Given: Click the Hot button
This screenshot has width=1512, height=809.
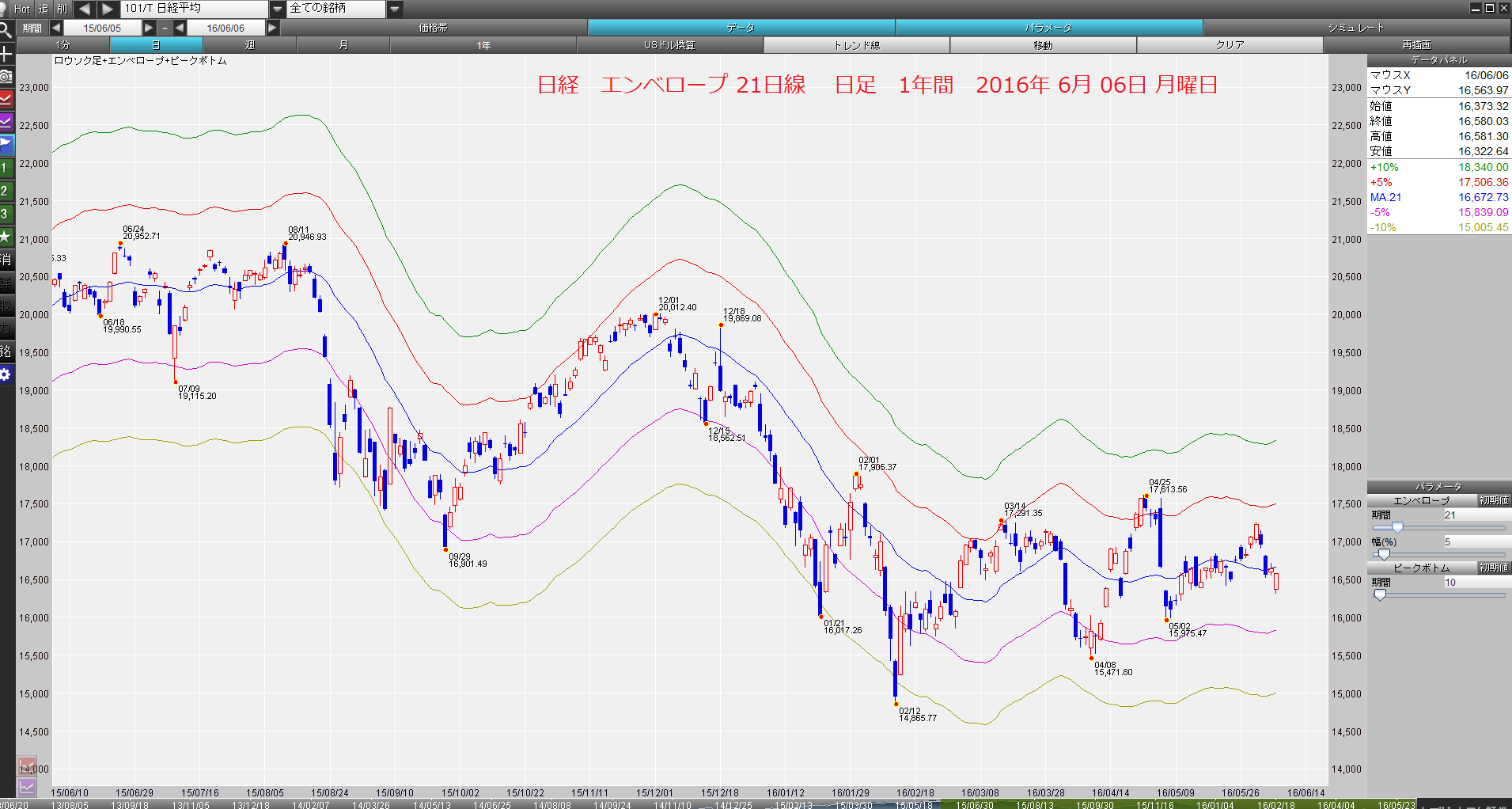Looking at the screenshot, I should [22, 9].
